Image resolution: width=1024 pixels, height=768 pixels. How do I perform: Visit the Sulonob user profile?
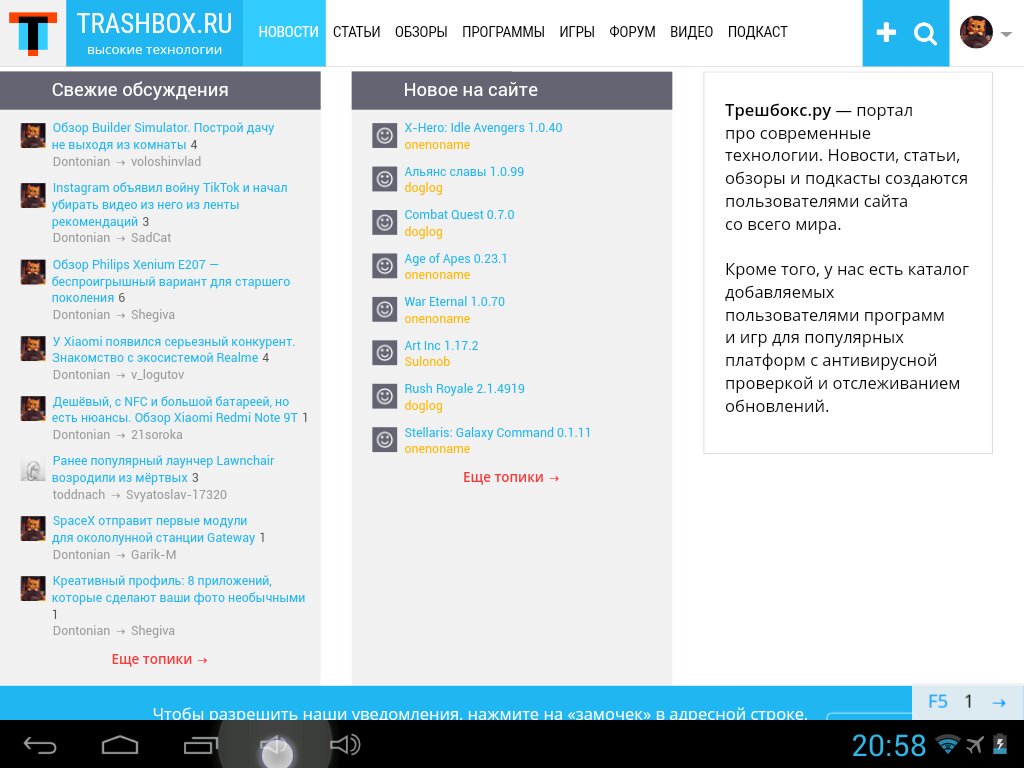click(427, 362)
